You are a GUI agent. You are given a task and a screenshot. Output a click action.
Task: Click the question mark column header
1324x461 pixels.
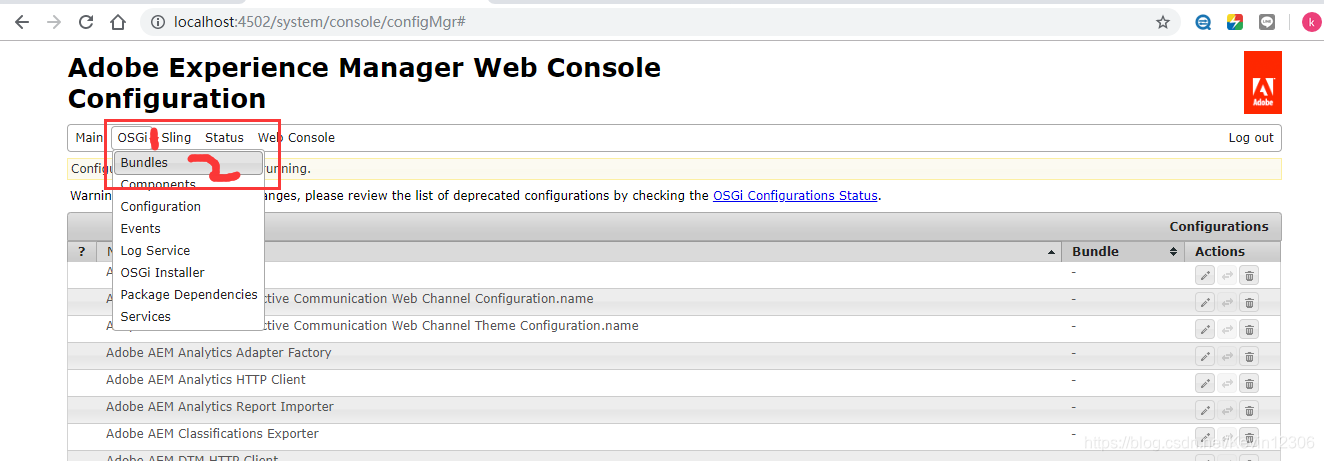(x=82, y=251)
